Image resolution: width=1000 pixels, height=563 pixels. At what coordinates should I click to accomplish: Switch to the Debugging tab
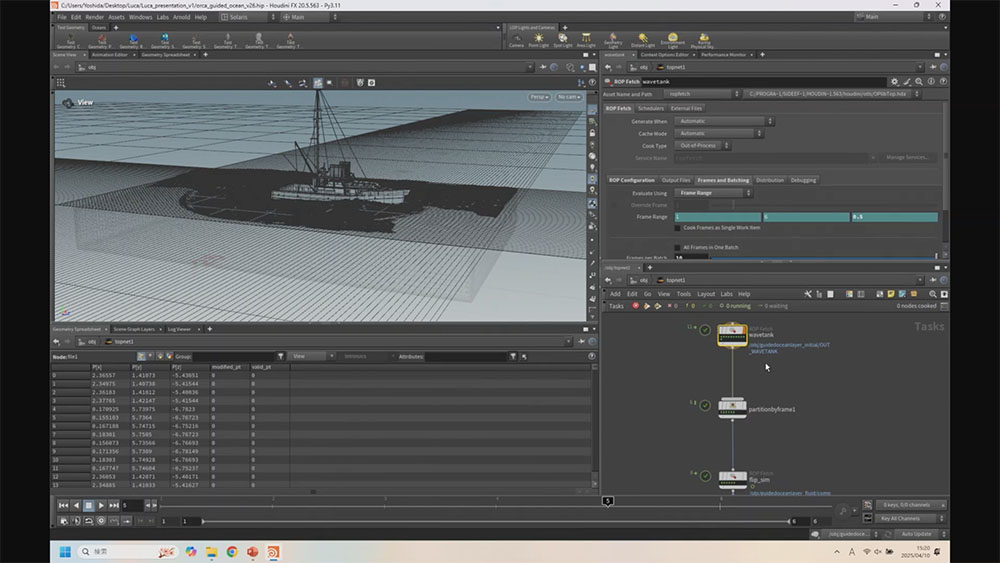coord(803,180)
